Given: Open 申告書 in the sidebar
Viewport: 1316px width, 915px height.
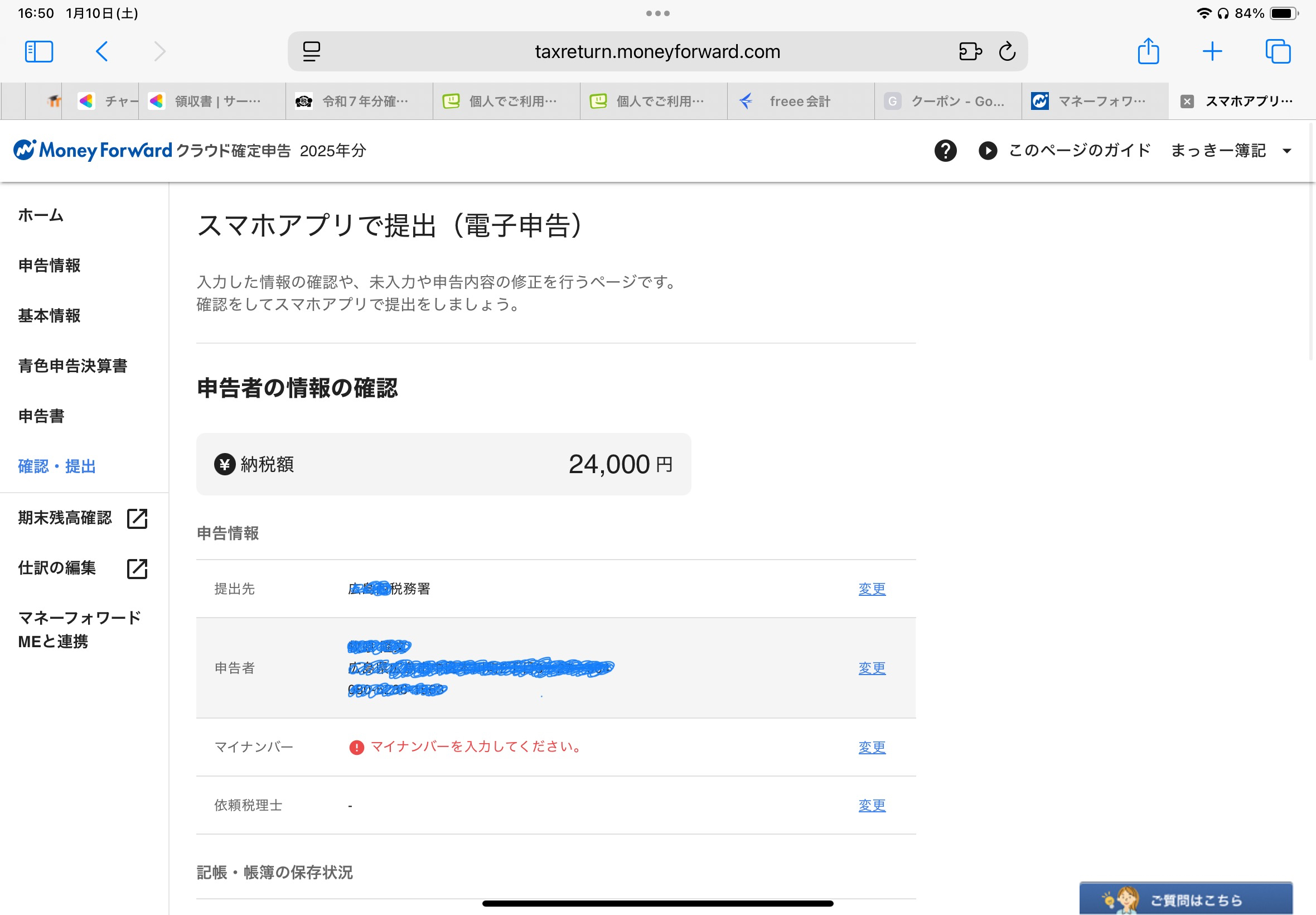Looking at the screenshot, I should pos(41,416).
